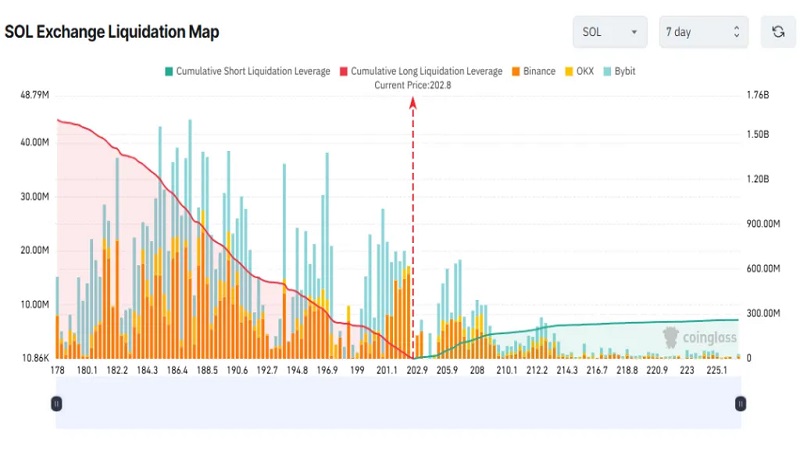Toggle Cumulative Long Liquidation Leverage legend
Image resolution: width=800 pixels, height=450 pixels.
click(x=421, y=72)
